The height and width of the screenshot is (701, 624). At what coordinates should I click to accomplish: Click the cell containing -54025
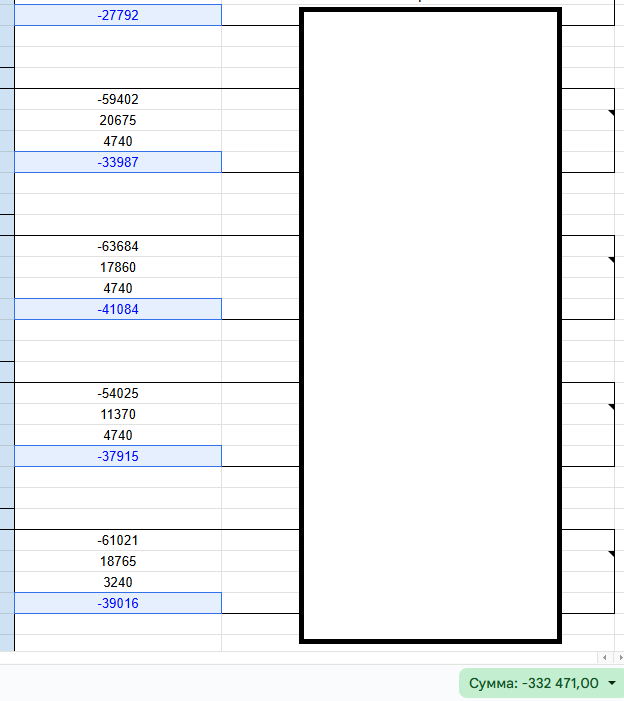click(x=118, y=393)
